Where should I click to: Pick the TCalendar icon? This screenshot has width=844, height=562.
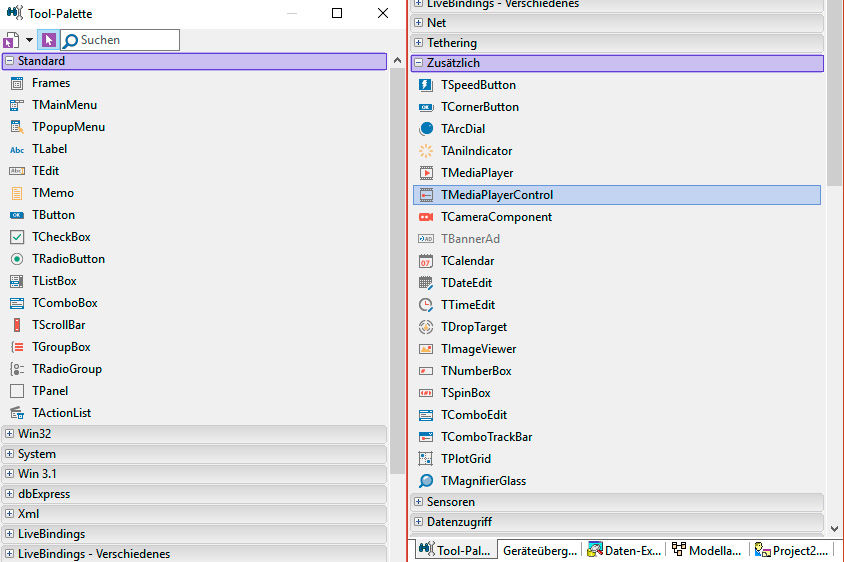tap(426, 261)
